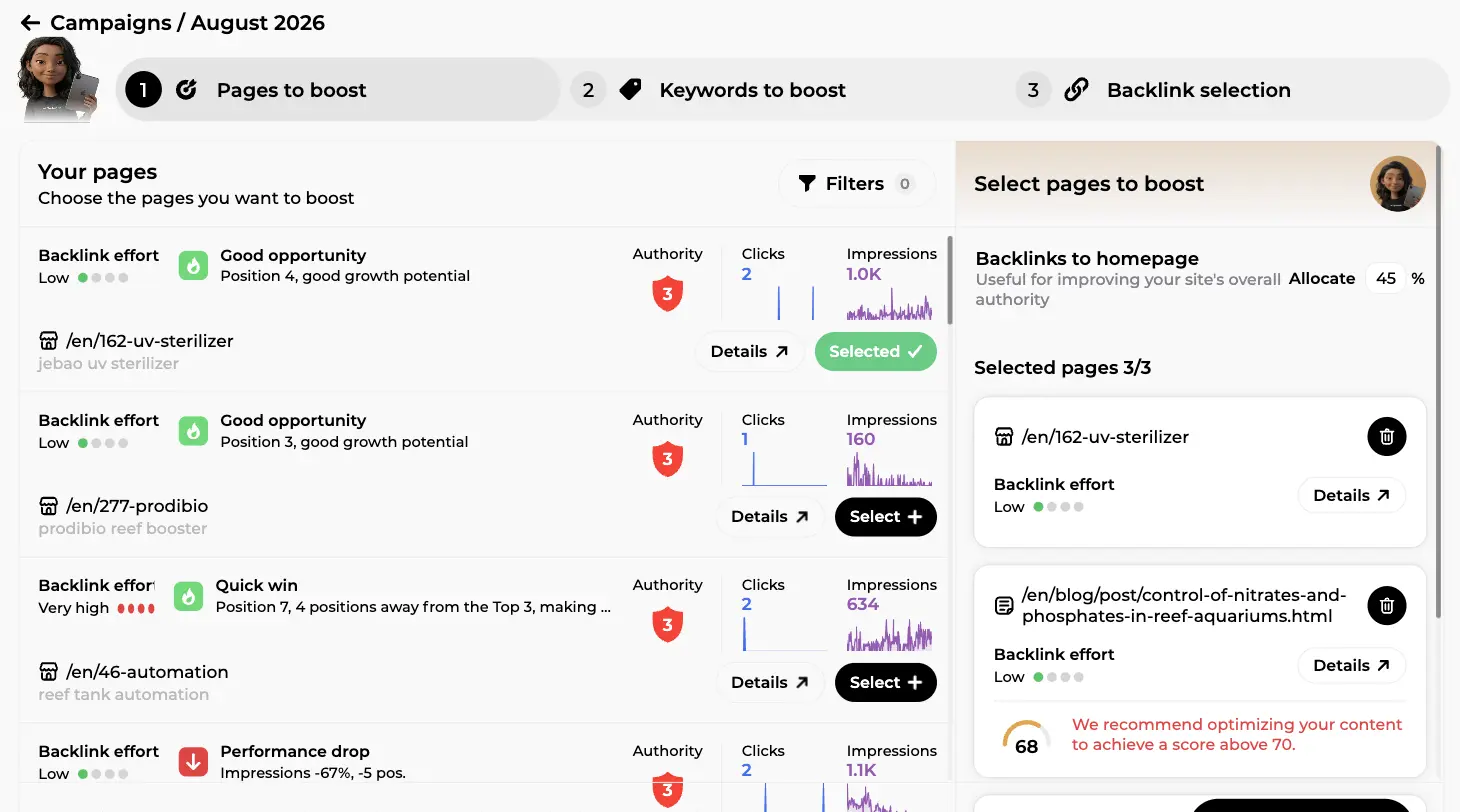Open the Pages to boost step
This screenshot has width=1460, height=812.
(x=338, y=90)
